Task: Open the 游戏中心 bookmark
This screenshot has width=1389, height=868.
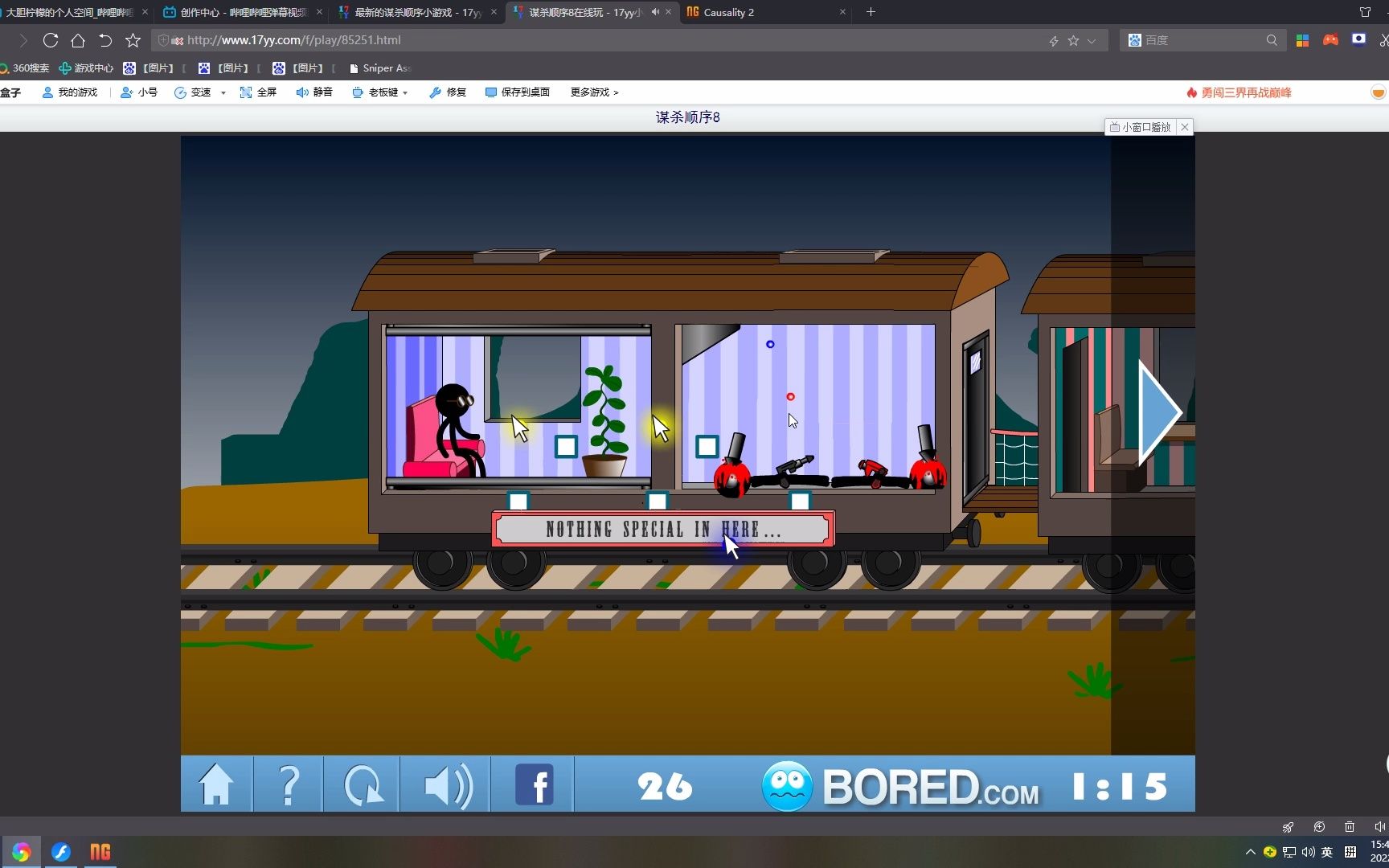Action: point(86,68)
